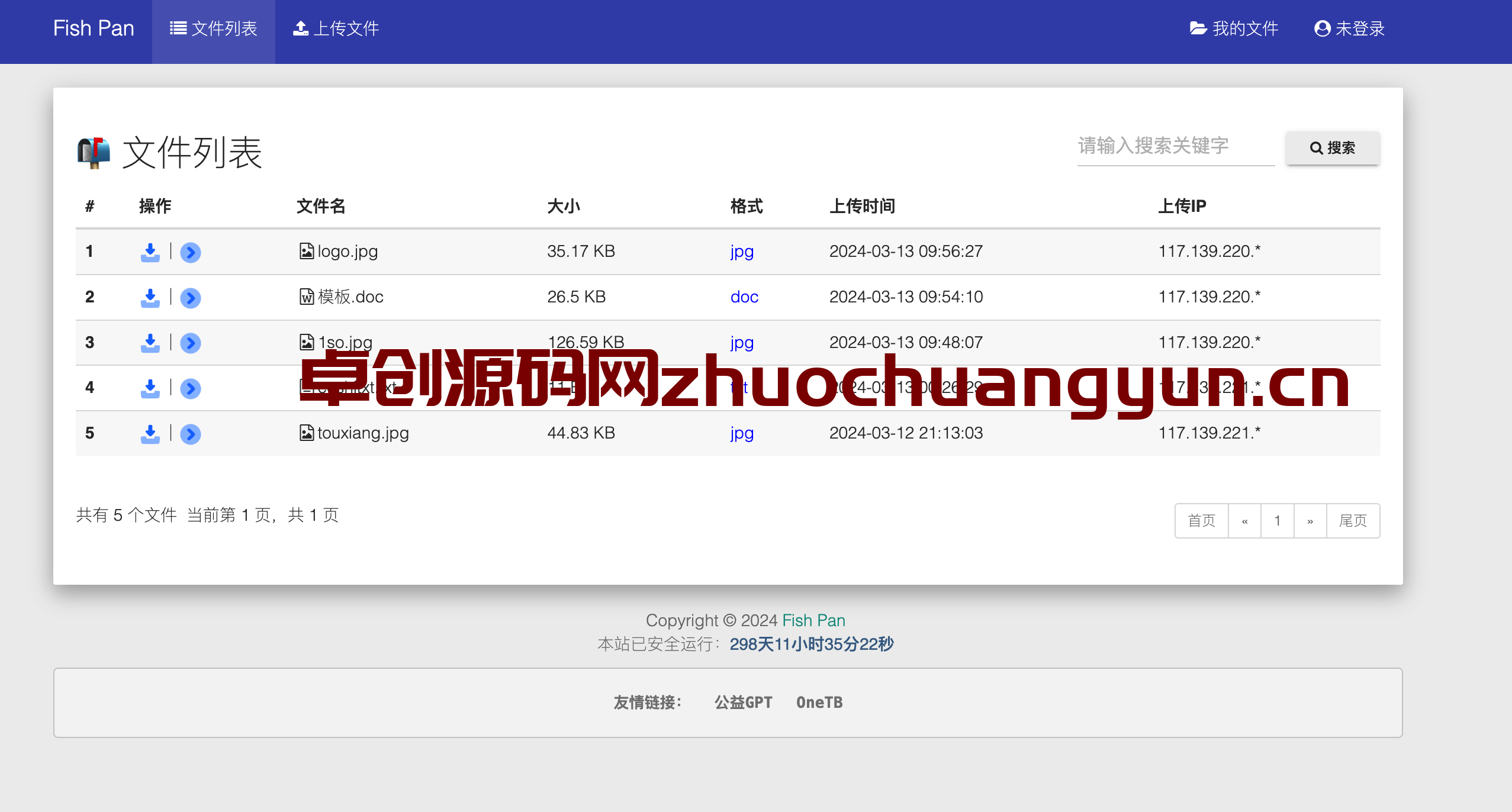
Task: Click the 文件名 column header
Action: pos(321,206)
